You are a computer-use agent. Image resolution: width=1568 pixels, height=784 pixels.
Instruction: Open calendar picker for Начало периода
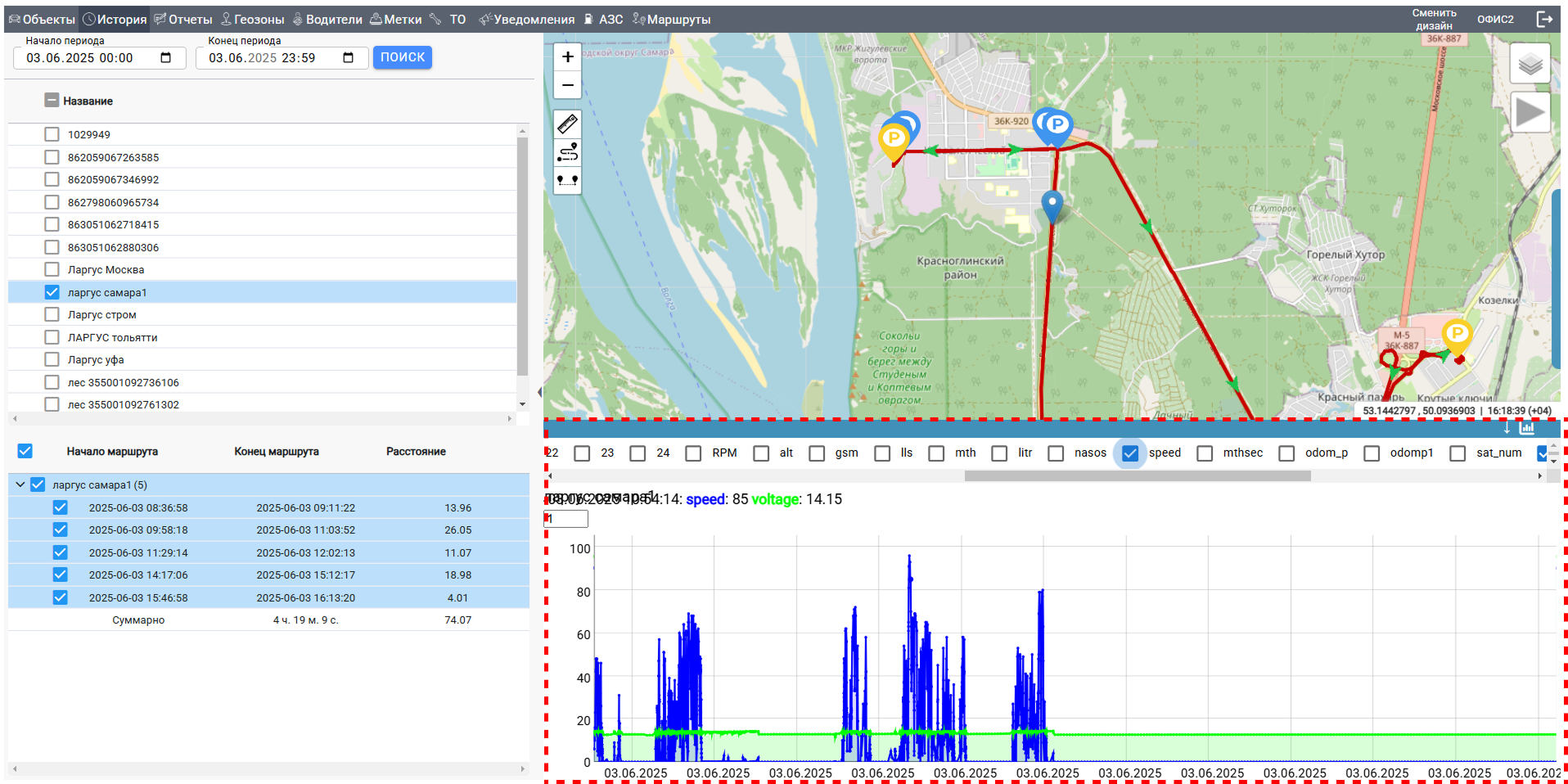166,58
